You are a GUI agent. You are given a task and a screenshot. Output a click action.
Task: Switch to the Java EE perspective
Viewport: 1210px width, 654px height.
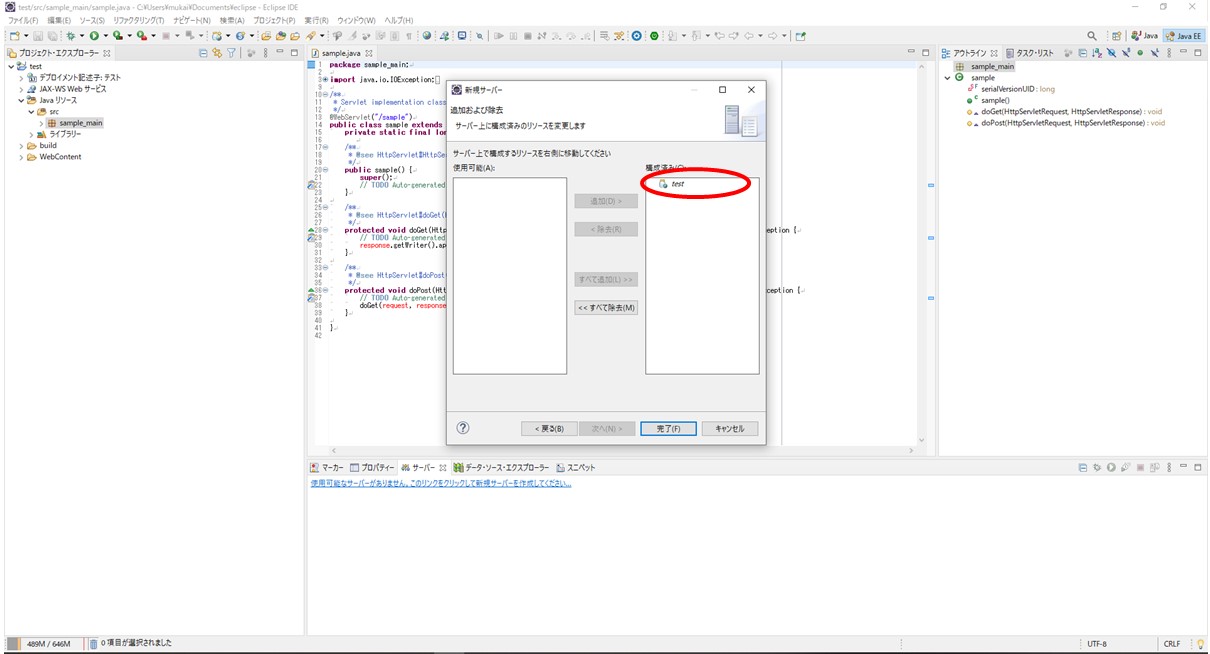(1184, 36)
